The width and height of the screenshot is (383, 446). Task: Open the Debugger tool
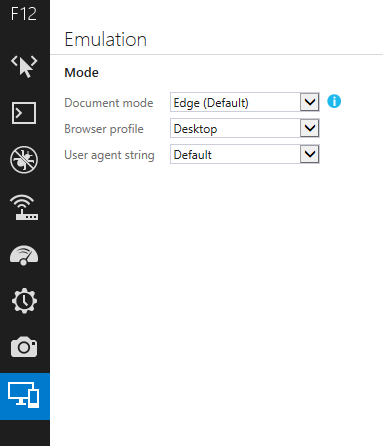[24, 160]
